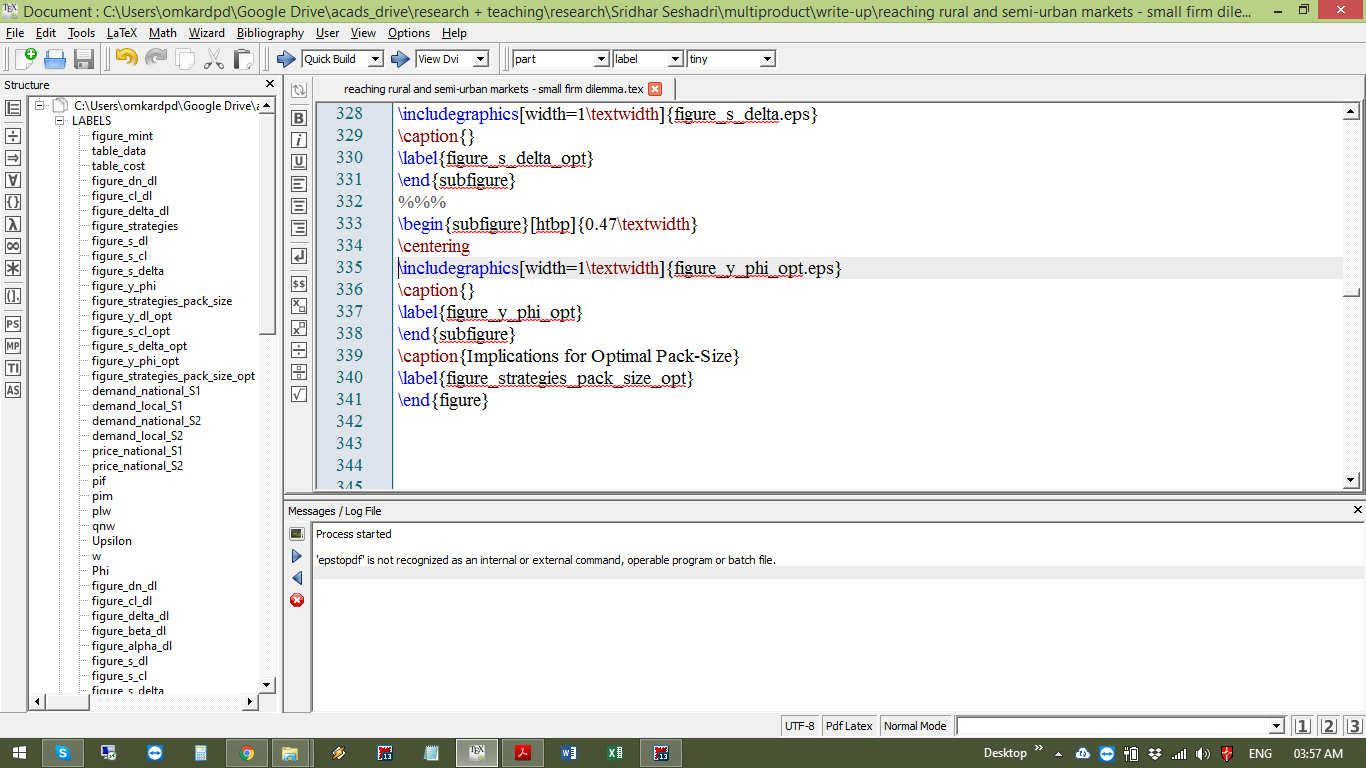The height and width of the screenshot is (768, 1366).
Task: Open the label reference dropdown
Action: coord(676,59)
